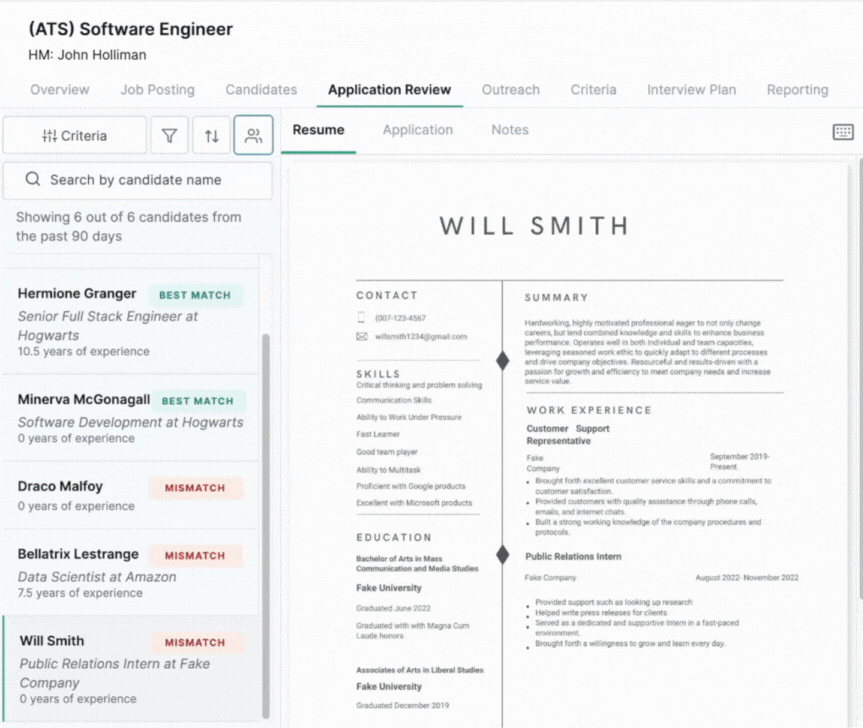Click the sort arrows icon
This screenshot has width=863, height=728.
pyautogui.click(x=212, y=136)
